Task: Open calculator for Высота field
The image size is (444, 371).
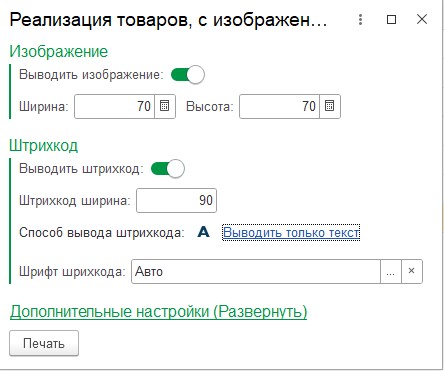Action: coord(330,106)
